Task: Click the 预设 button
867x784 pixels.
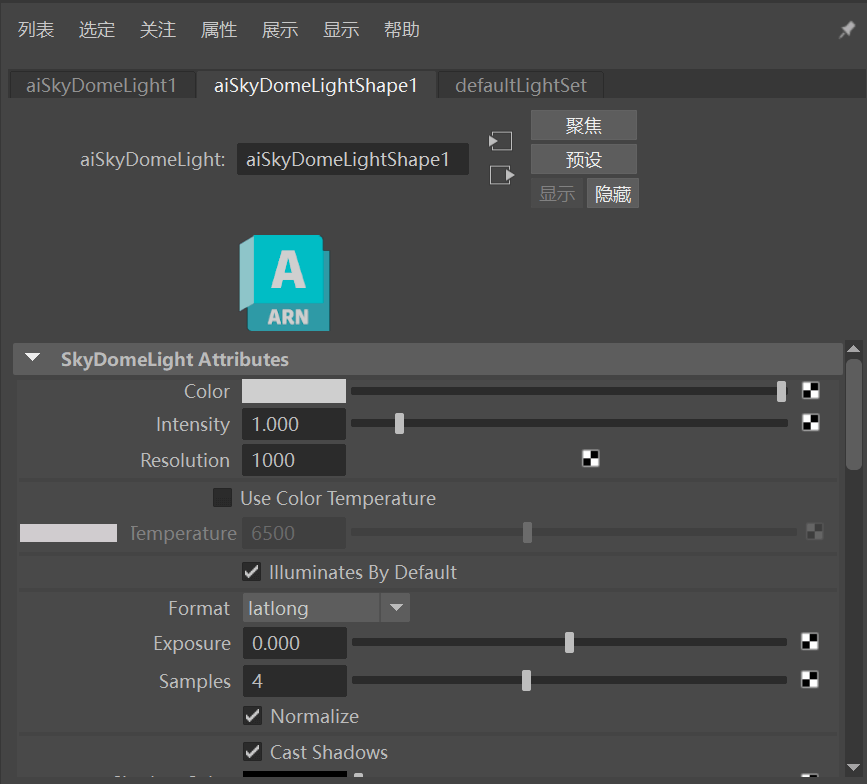Action: point(583,159)
